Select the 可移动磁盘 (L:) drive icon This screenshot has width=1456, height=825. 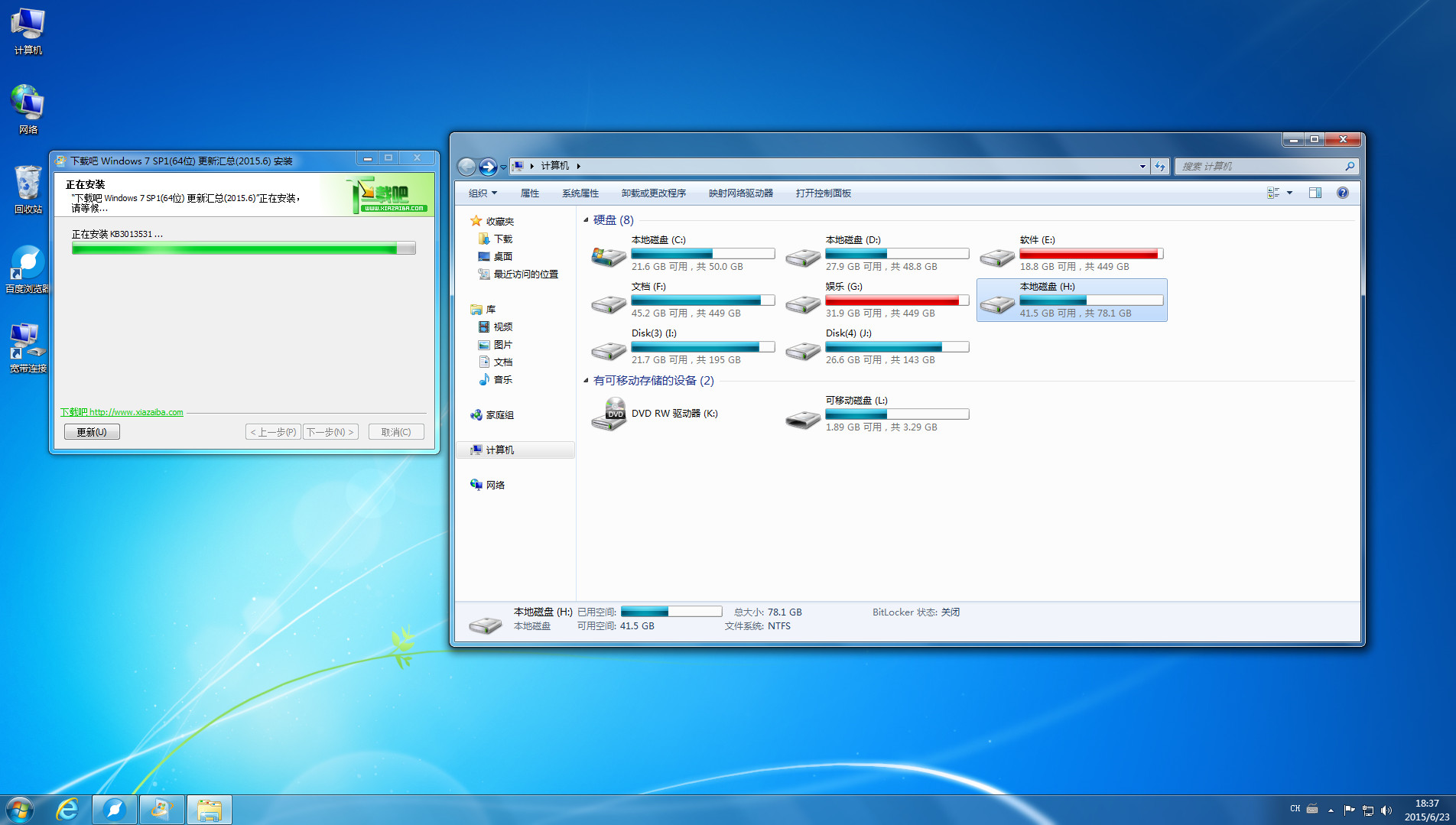coord(803,419)
